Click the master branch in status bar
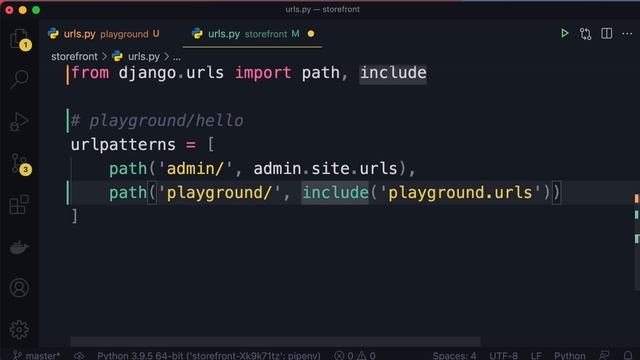 37,356
